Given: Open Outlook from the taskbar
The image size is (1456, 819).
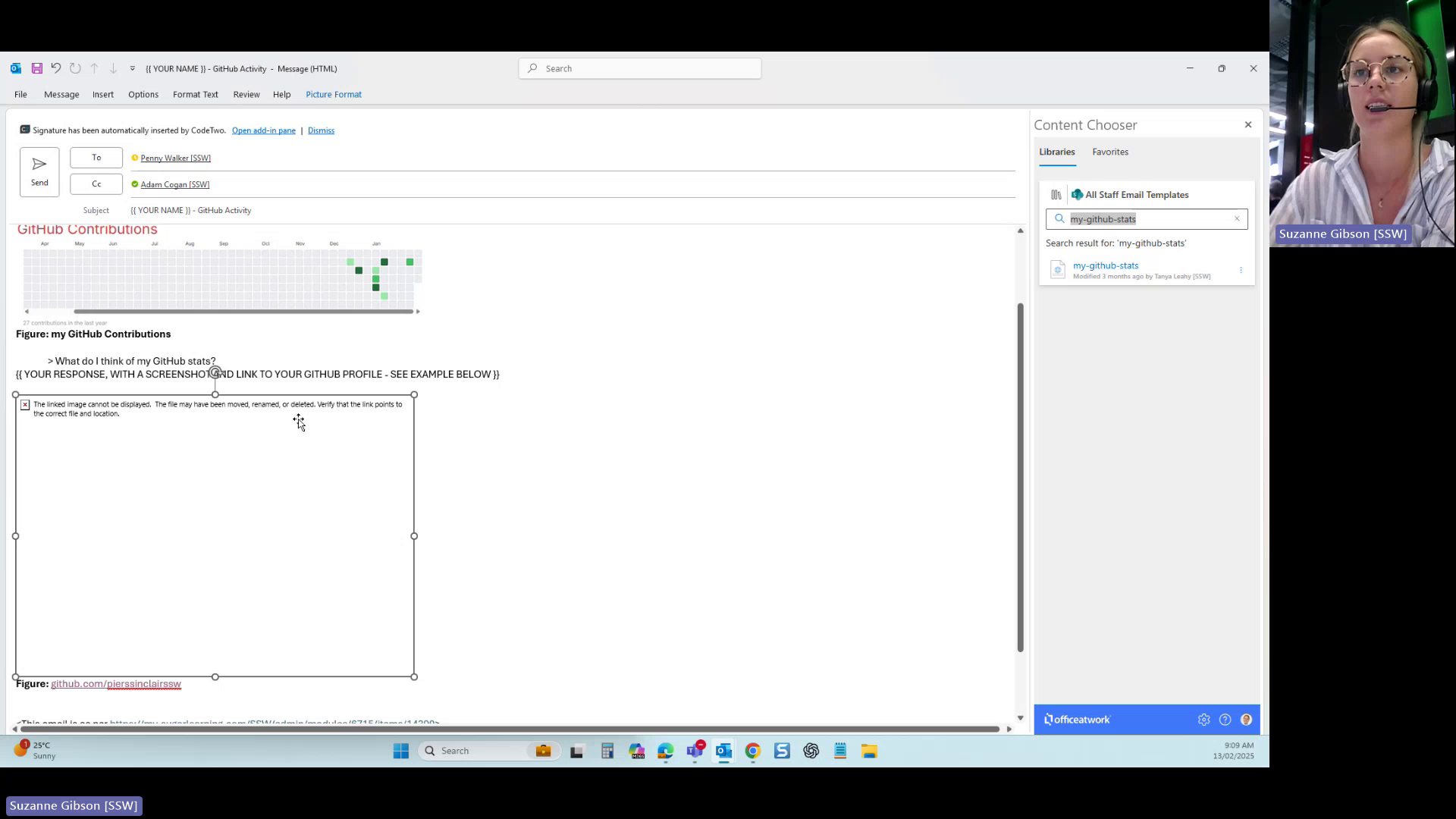Looking at the screenshot, I should pos(724,751).
